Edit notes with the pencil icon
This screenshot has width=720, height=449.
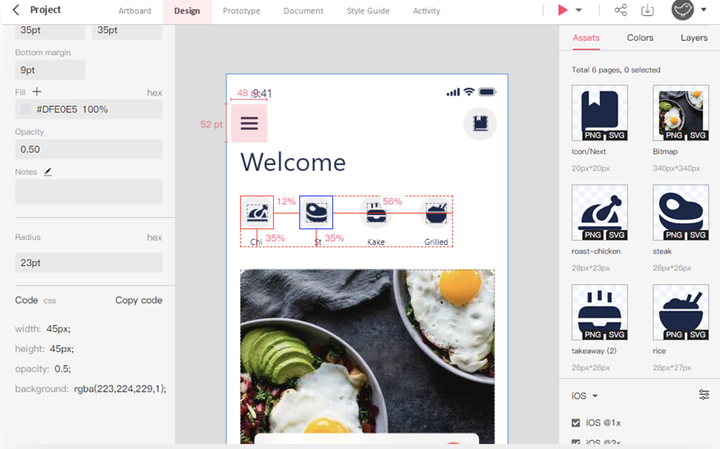tap(48, 172)
